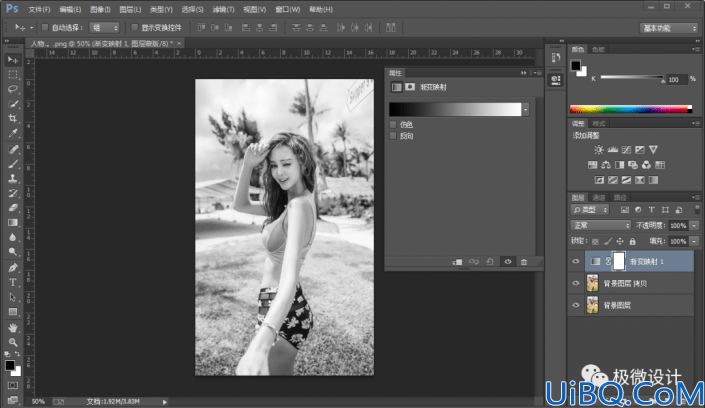Add a Black & White adjustment
The width and height of the screenshot is (705, 408).
click(619, 165)
